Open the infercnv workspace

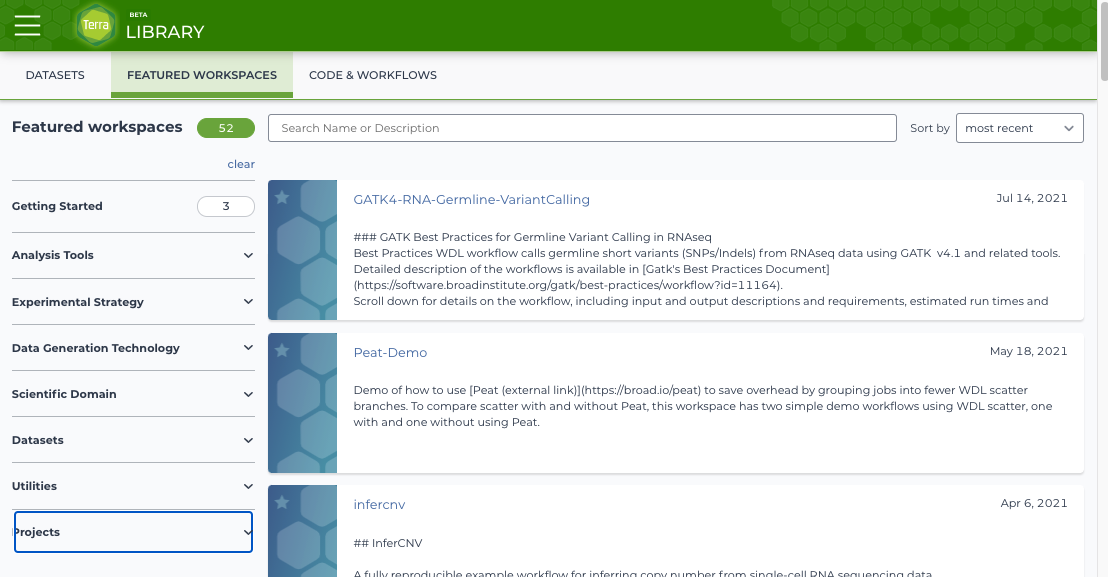coord(379,504)
